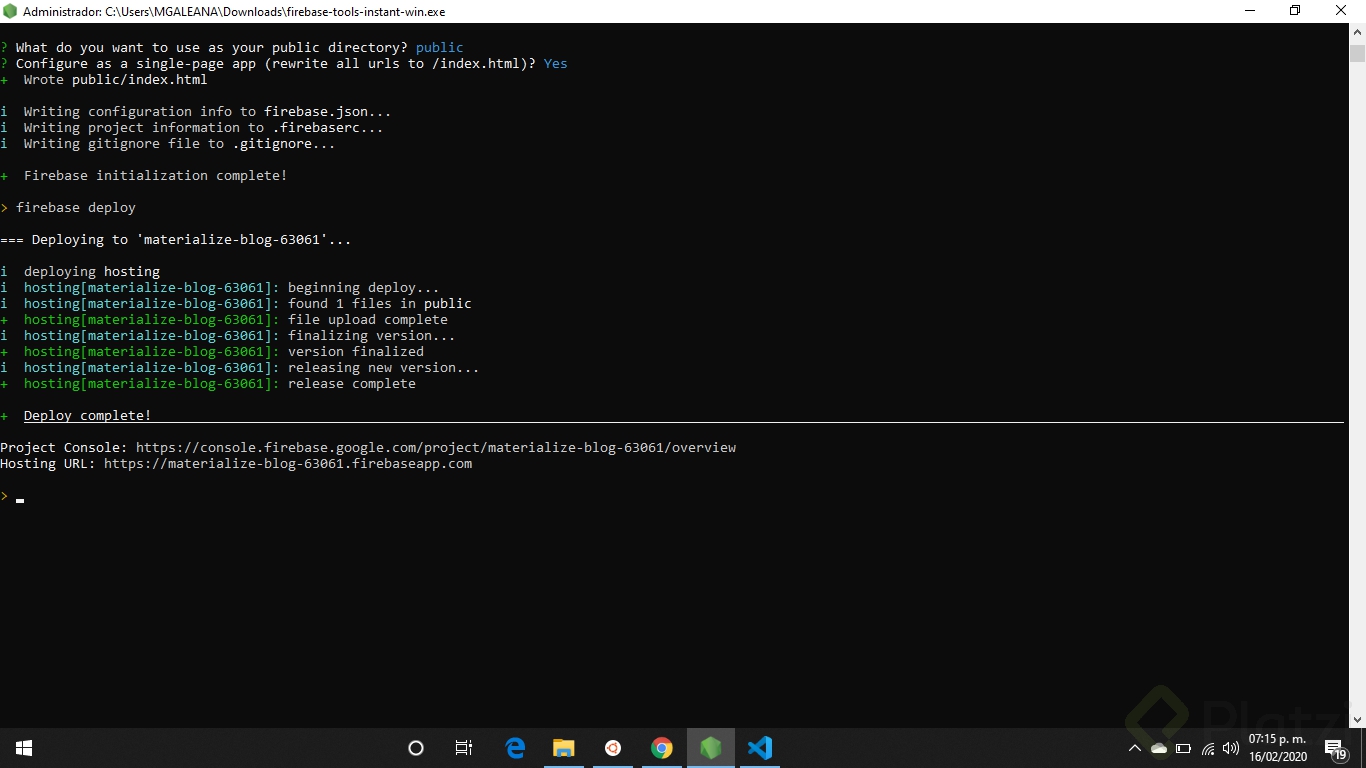Viewport: 1366px width, 768px height.
Task: Click the 'deploying hosting' line
Action: pos(92,271)
